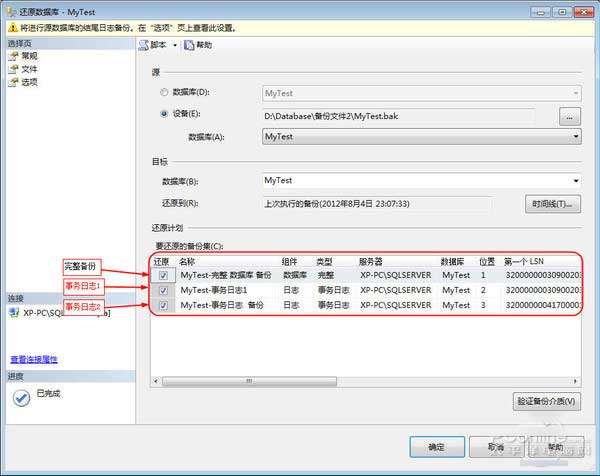Screen dimensions: 600x476
Task: Click the bottom 帮助 button
Action: pos(556,447)
